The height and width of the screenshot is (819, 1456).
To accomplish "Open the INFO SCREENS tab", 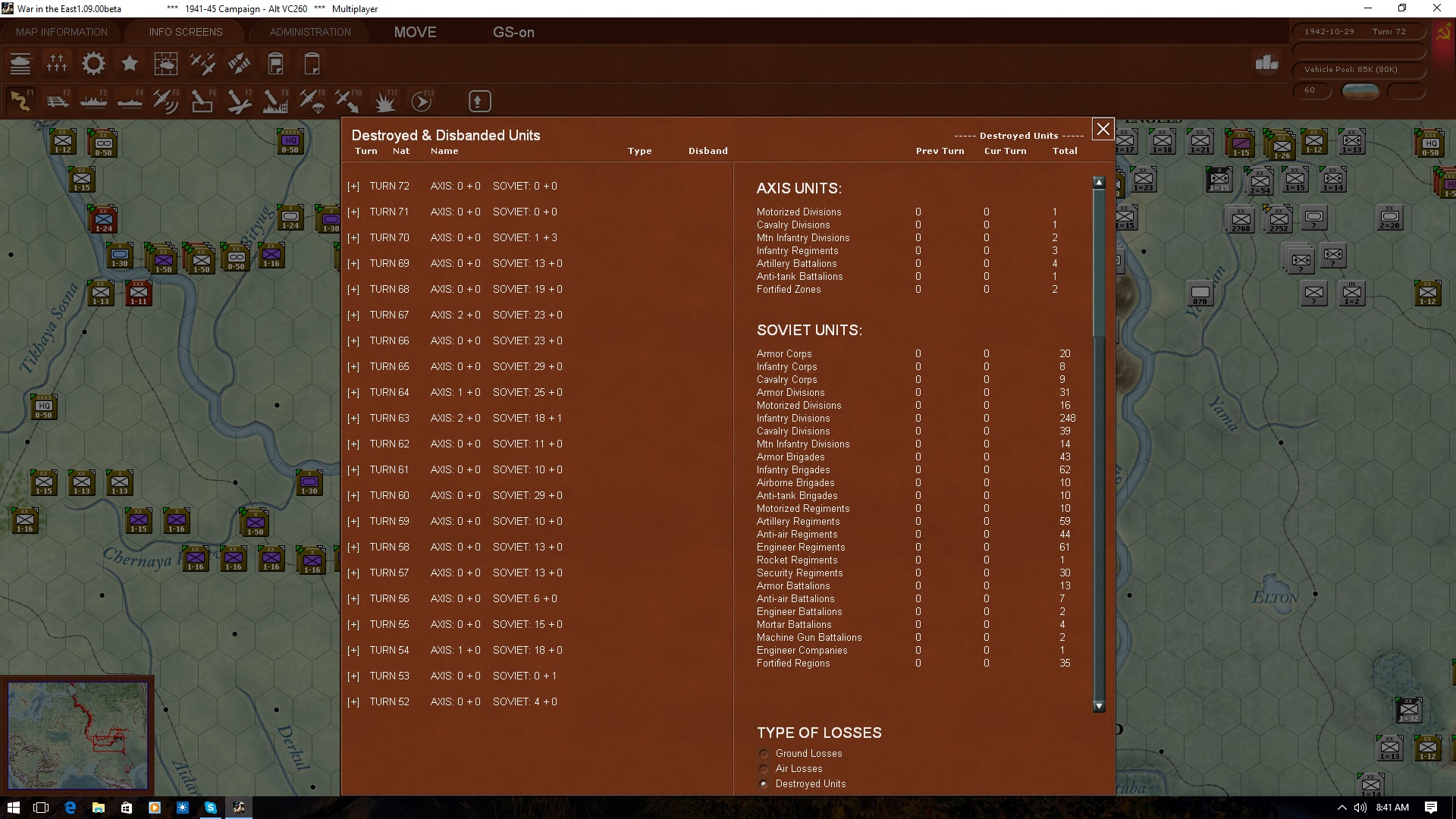I will tap(186, 32).
